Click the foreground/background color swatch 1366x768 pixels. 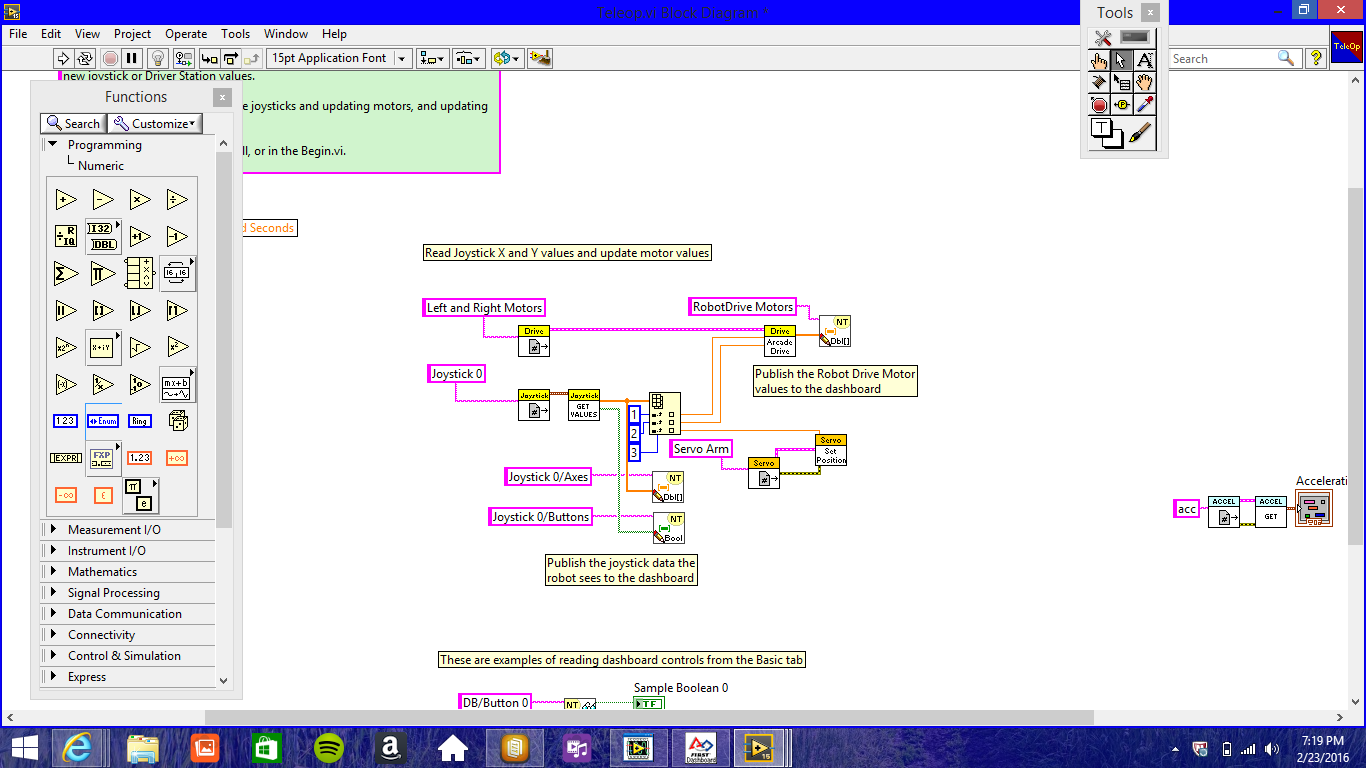(x=1107, y=133)
